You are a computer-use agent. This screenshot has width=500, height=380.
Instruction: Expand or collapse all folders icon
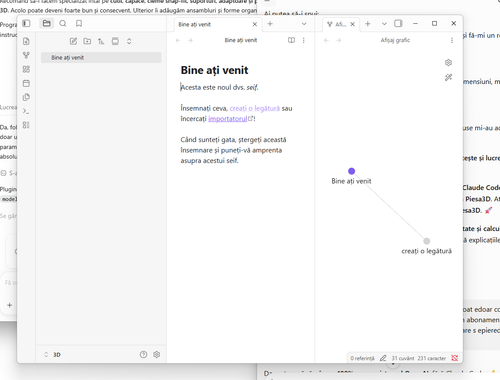tap(129, 41)
